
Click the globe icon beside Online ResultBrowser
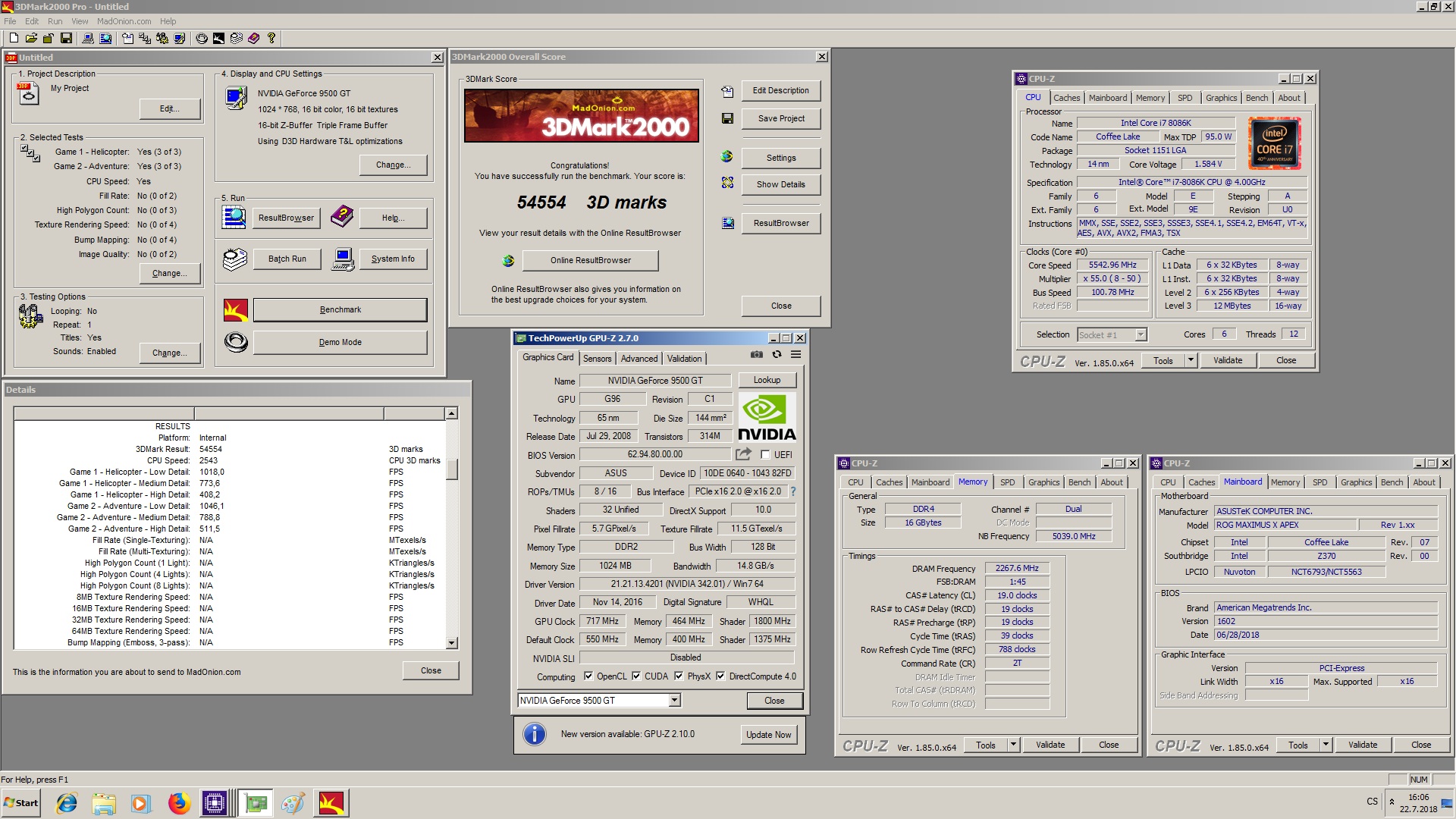tap(508, 261)
